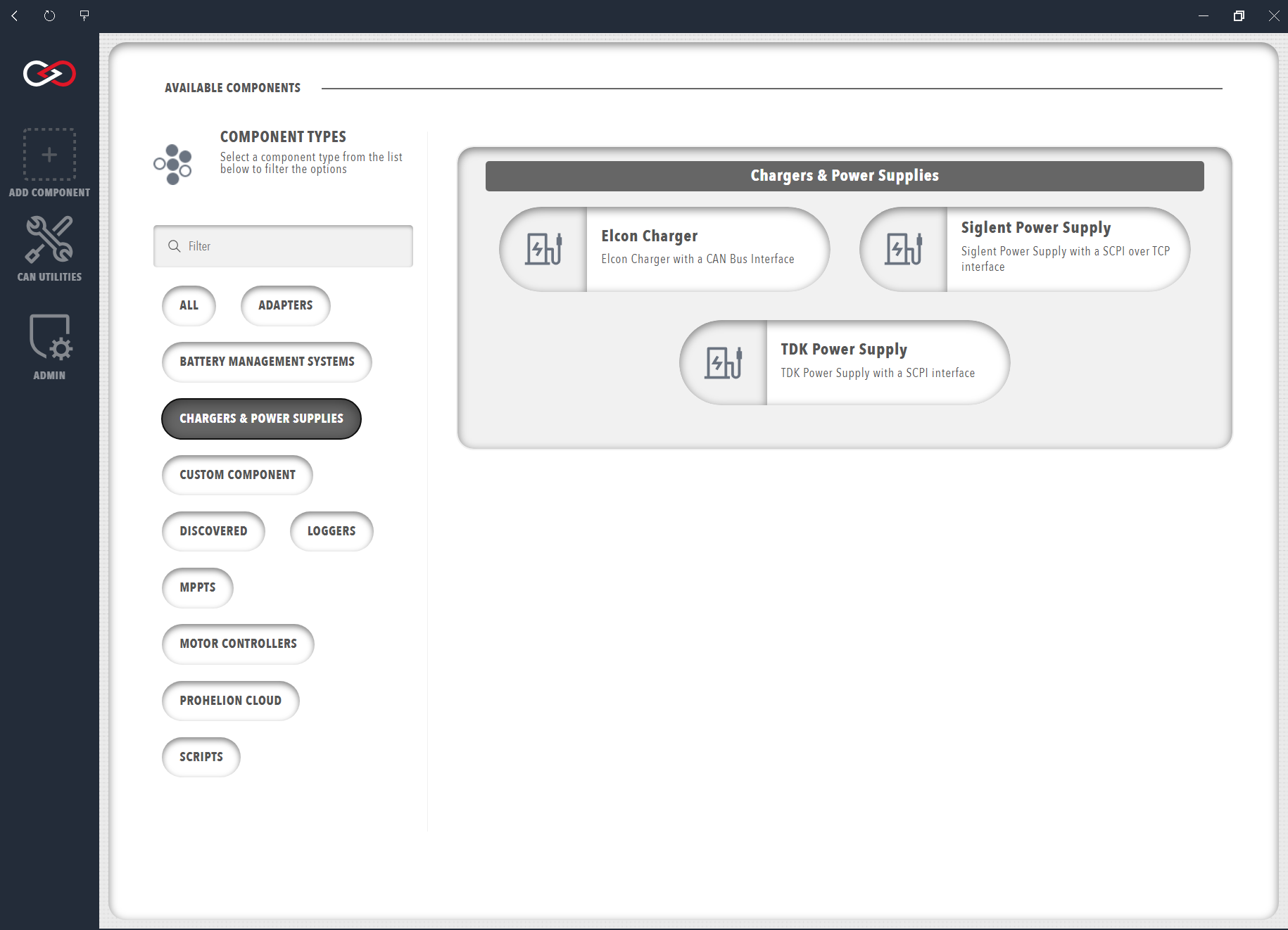Click the pin icon in title bar
The width and height of the screenshot is (1288, 930).
[84, 15]
